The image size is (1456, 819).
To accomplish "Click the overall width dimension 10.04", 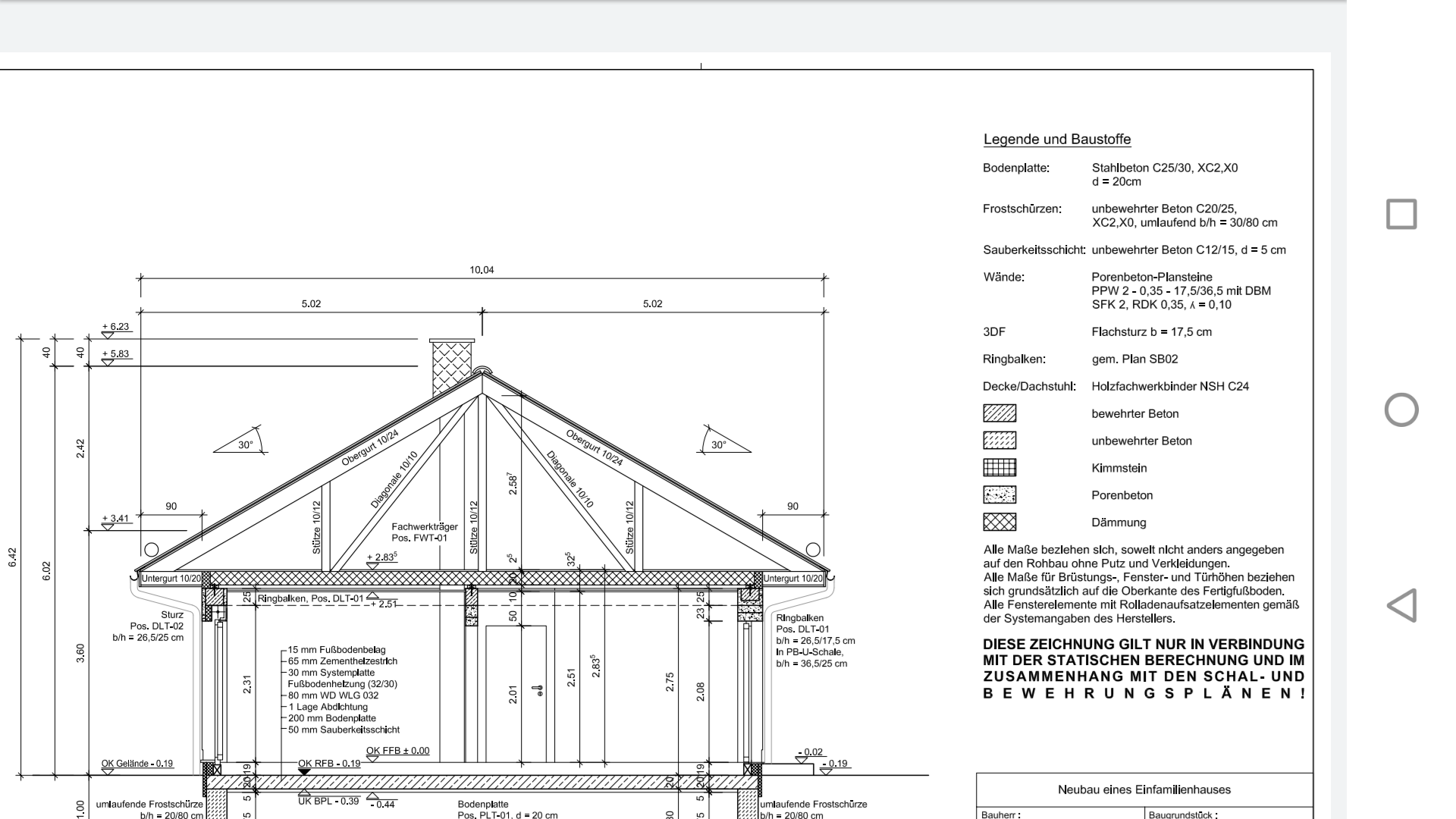I will pos(482,270).
